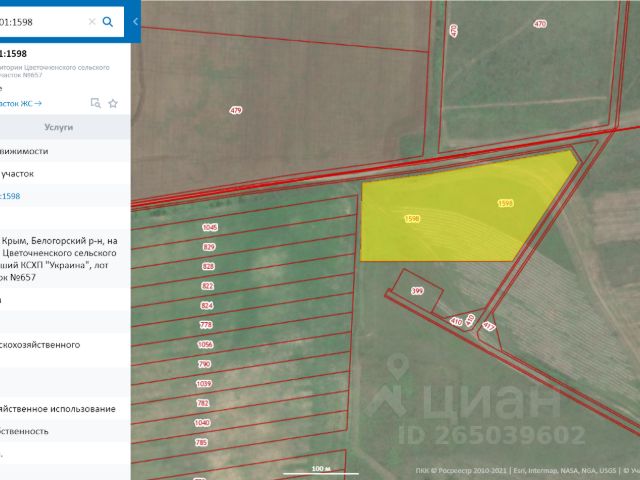The image size is (640, 480).
Task: Click parcel label 1045 on the map
Action: pos(209,228)
